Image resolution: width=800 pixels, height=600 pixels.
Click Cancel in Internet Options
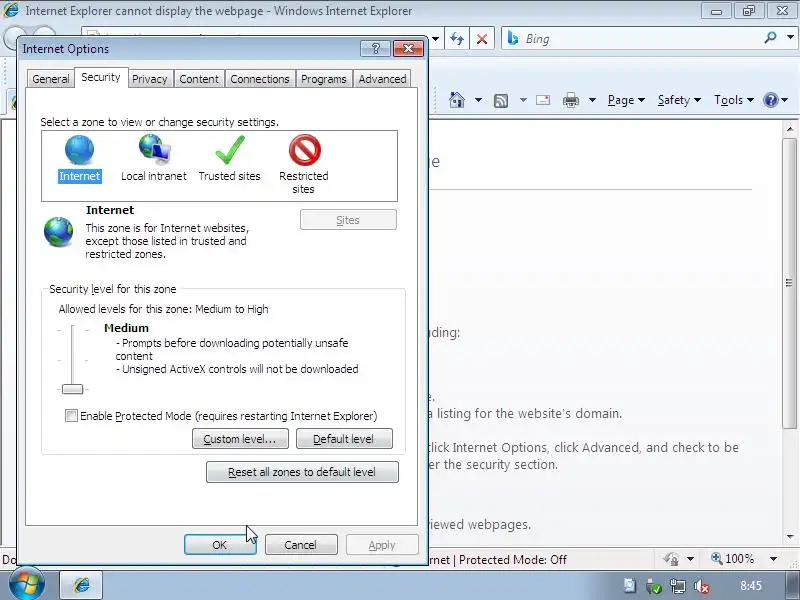click(x=301, y=545)
